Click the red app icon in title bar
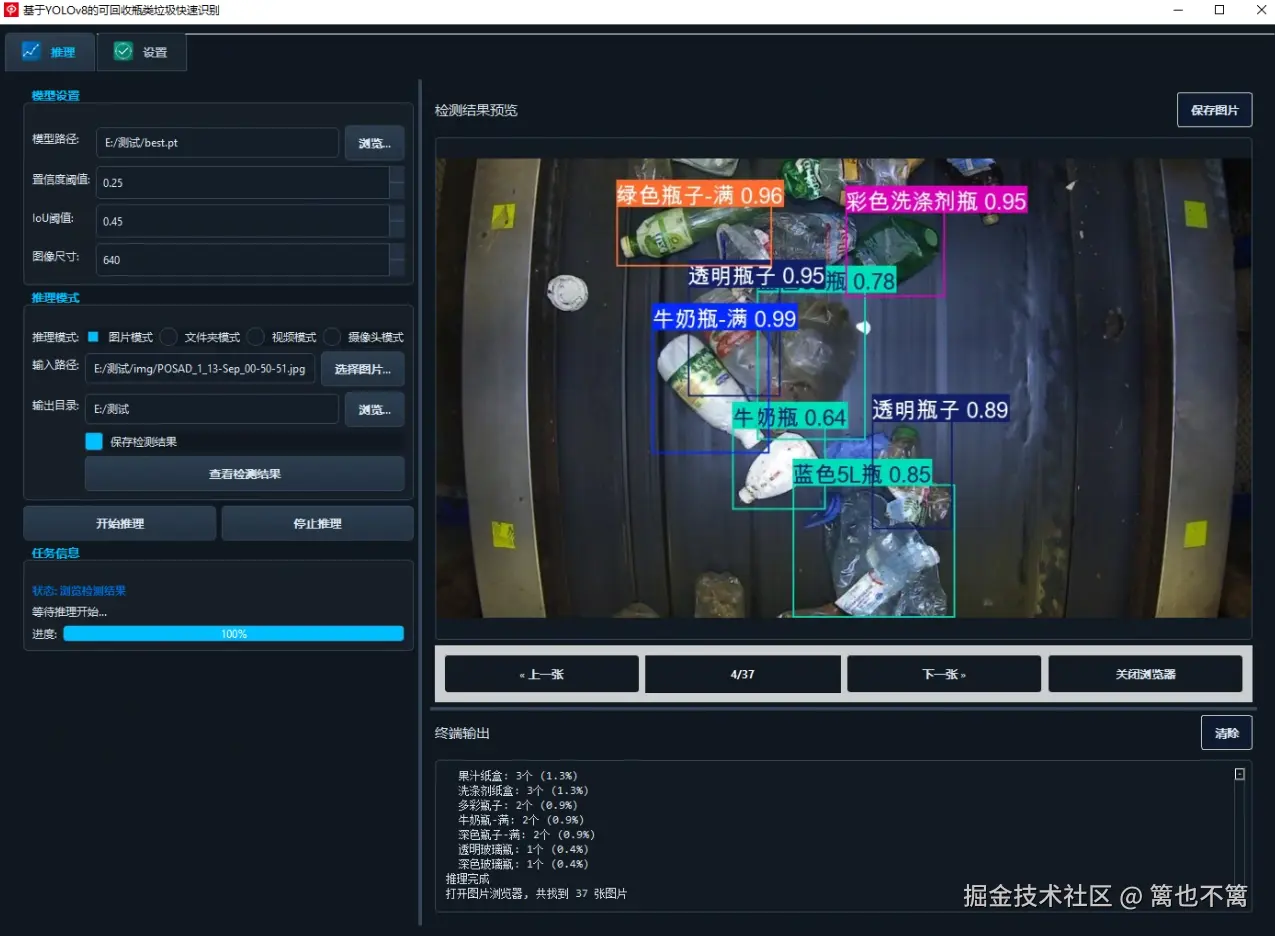 click(x=12, y=10)
